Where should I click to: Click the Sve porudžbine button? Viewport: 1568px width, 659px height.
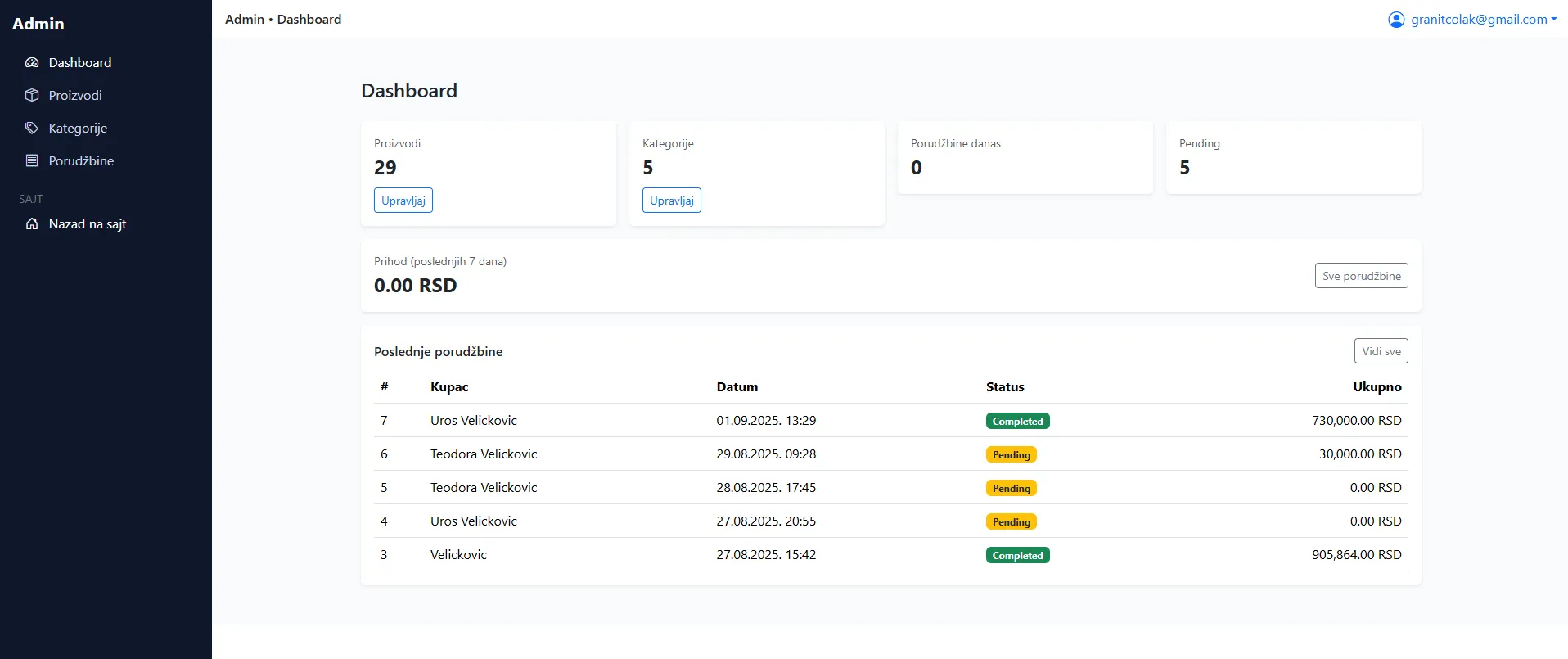point(1361,276)
